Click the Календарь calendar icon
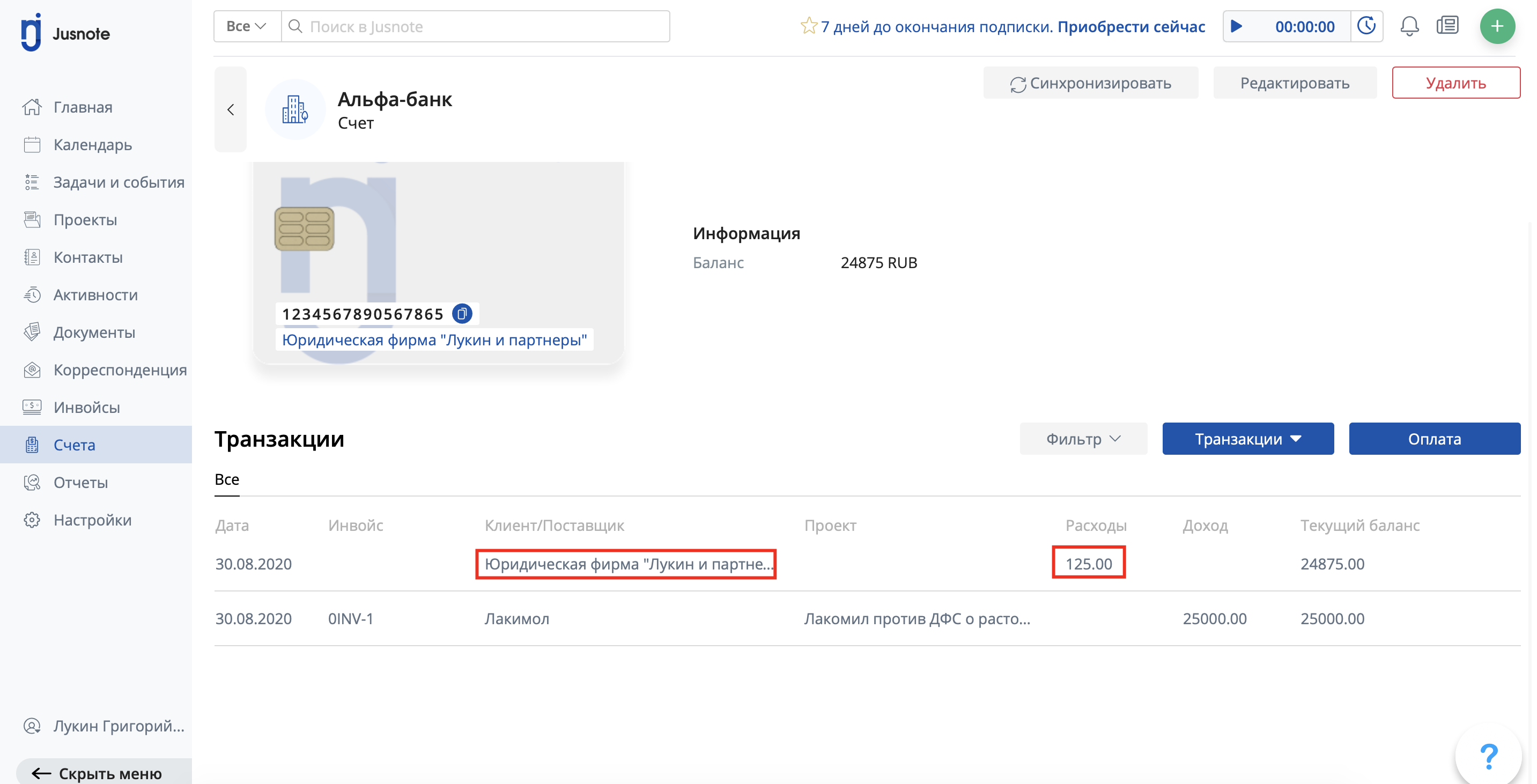Image resolution: width=1537 pixels, height=784 pixels. [32, 144]
